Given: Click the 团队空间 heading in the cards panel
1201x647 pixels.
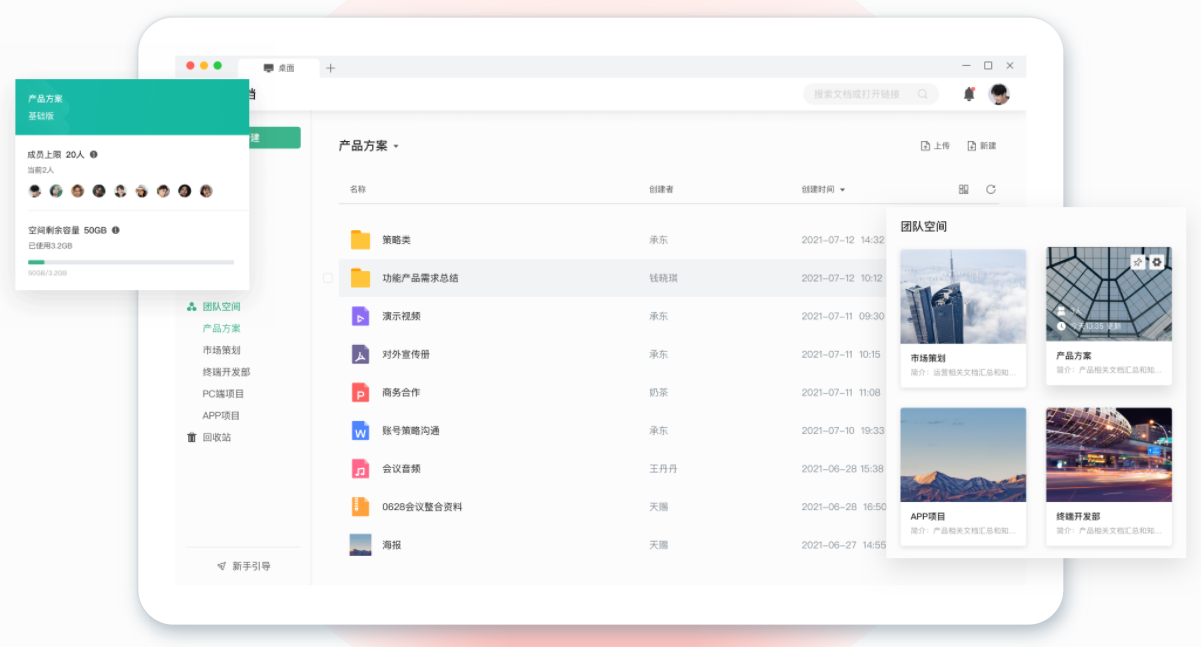Looking at the screenshot, I should [x=923, y=227].
